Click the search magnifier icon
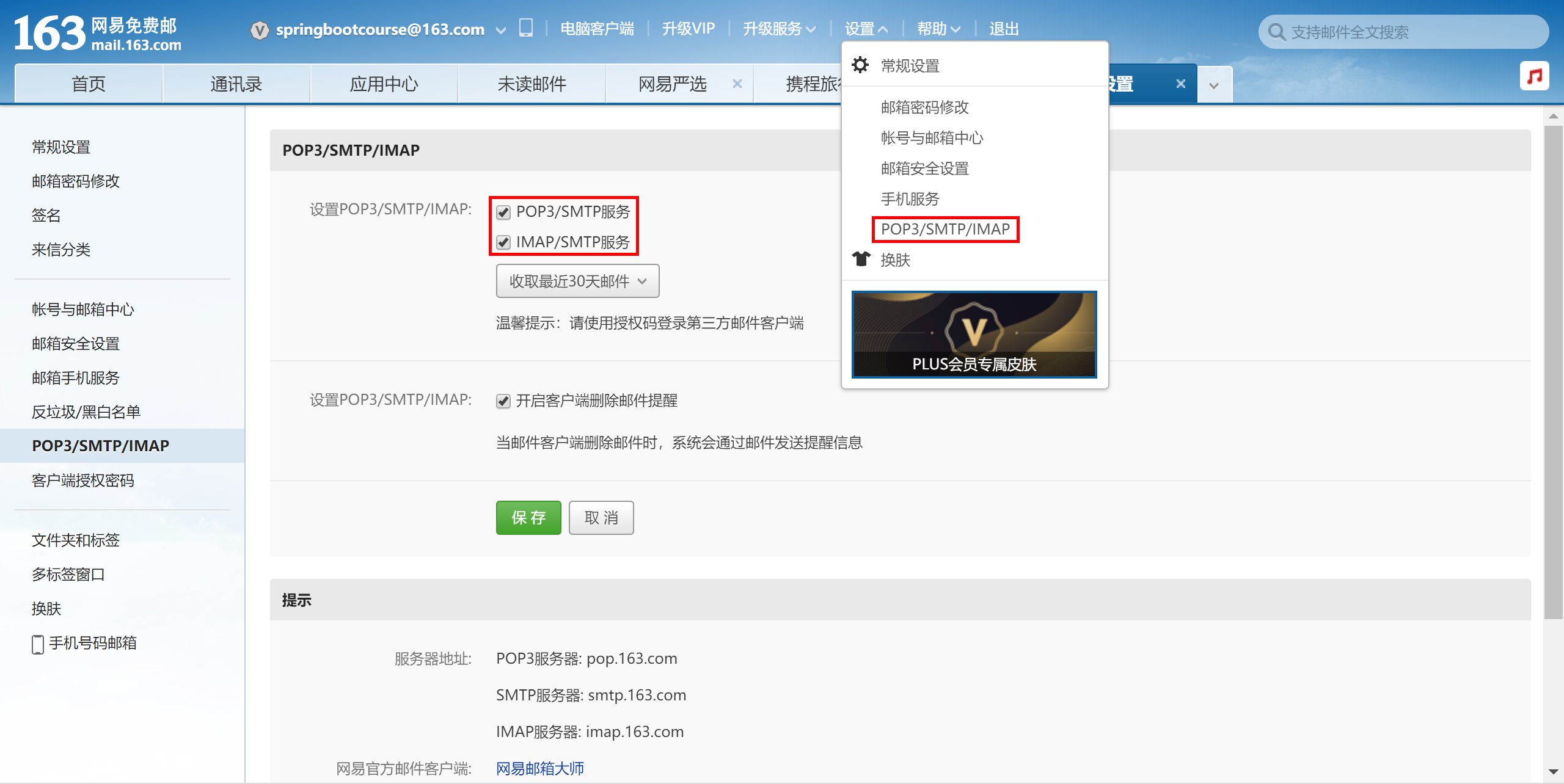 click(1276, 32)
